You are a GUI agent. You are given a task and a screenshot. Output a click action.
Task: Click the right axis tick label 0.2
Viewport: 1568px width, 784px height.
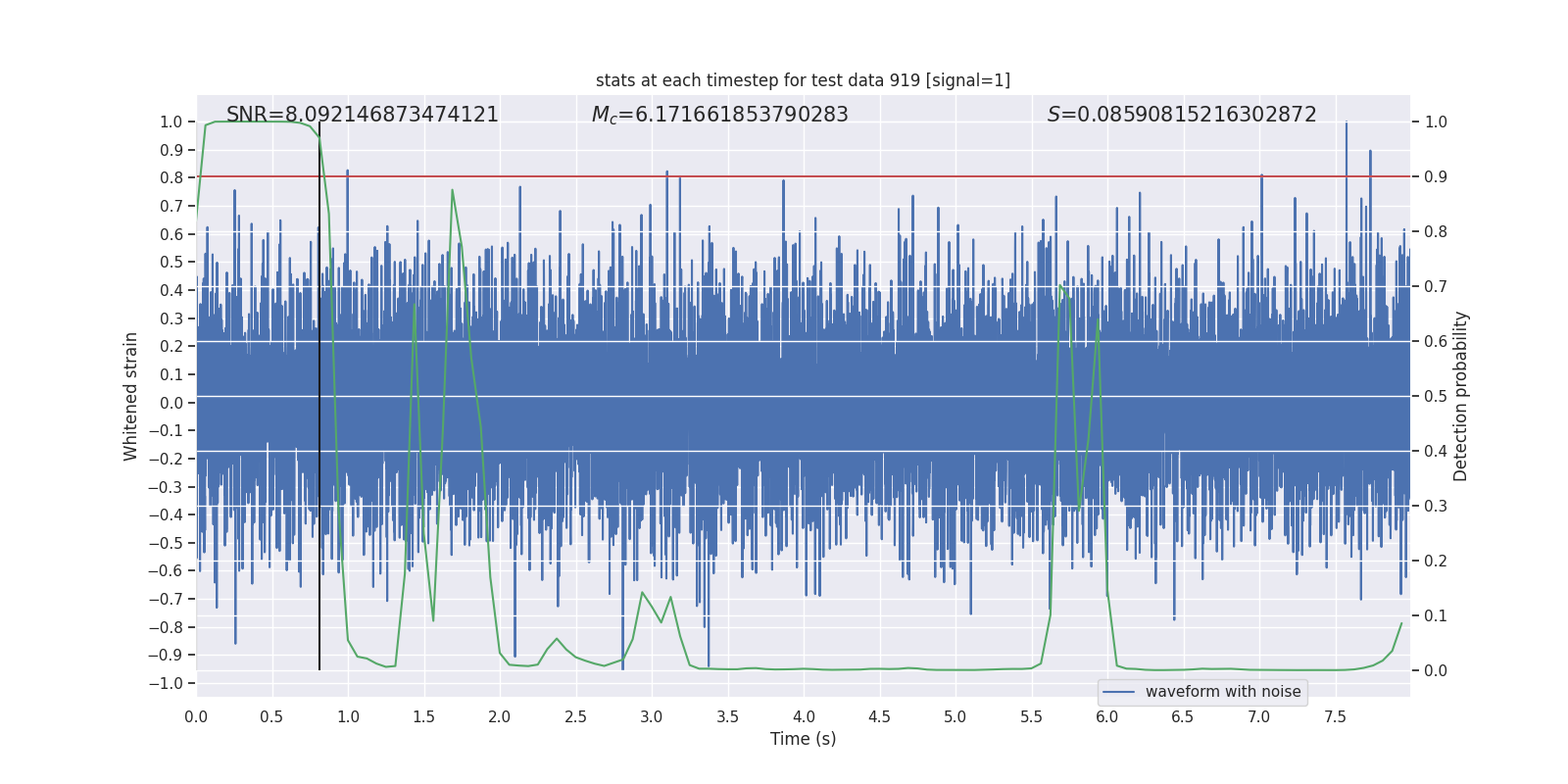click(x=1436, y=562)
